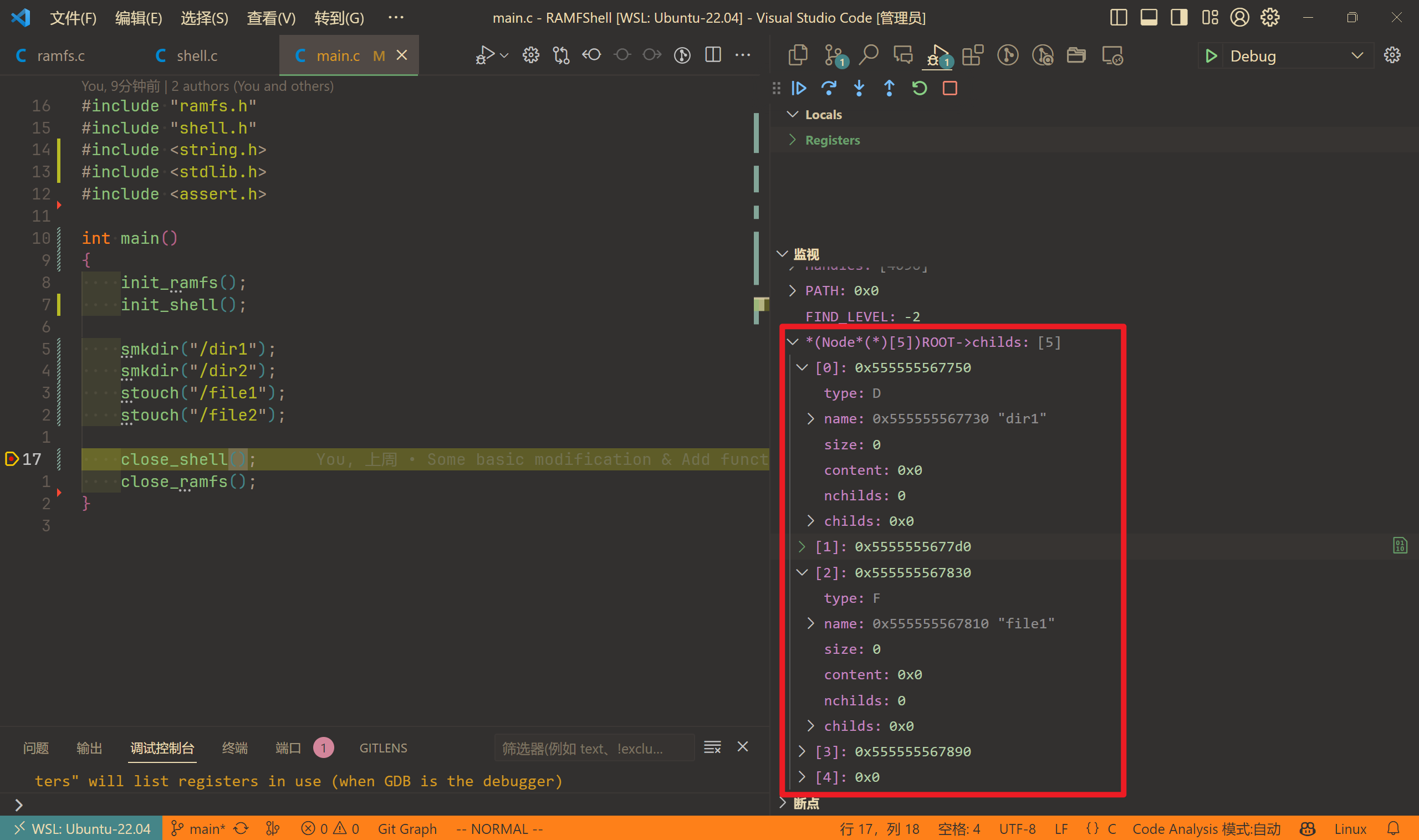The width and height of the screenshot is (1419, 840).
Task: Toggle the bottom panel layout
Action: (1149, 18)
